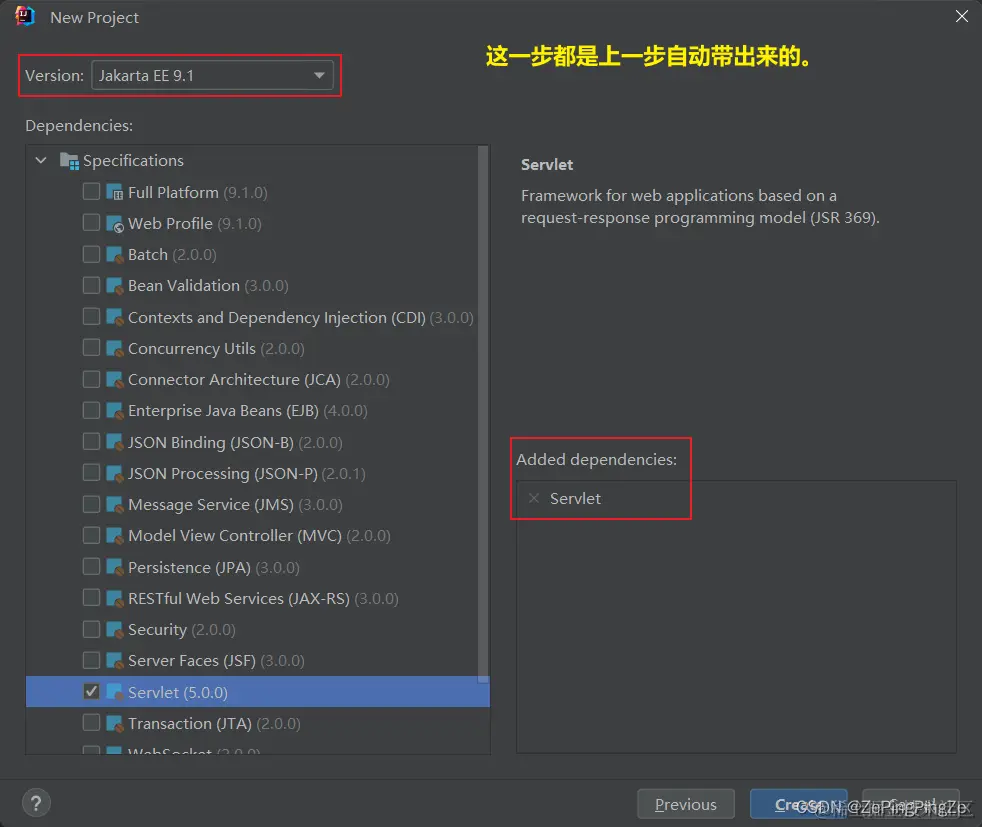Tick the JSON Processing (JSON-P) checkbox

(91, 473)
